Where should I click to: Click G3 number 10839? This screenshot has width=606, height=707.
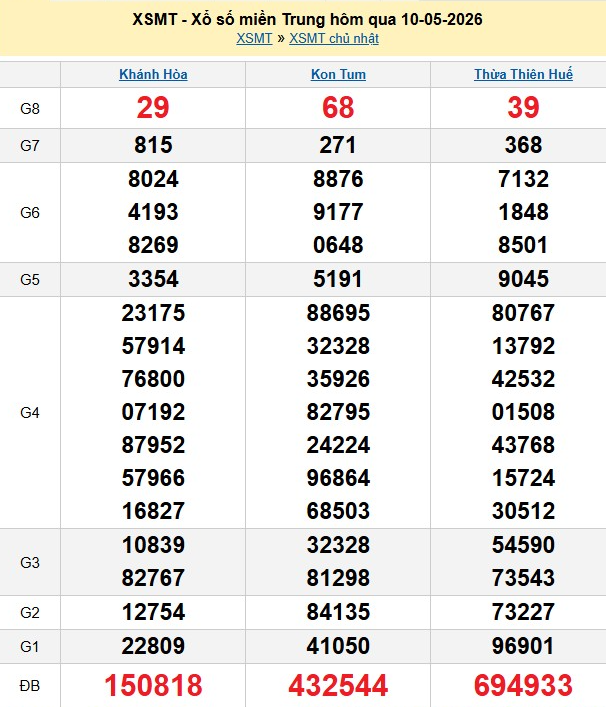(x=153, y=545)
